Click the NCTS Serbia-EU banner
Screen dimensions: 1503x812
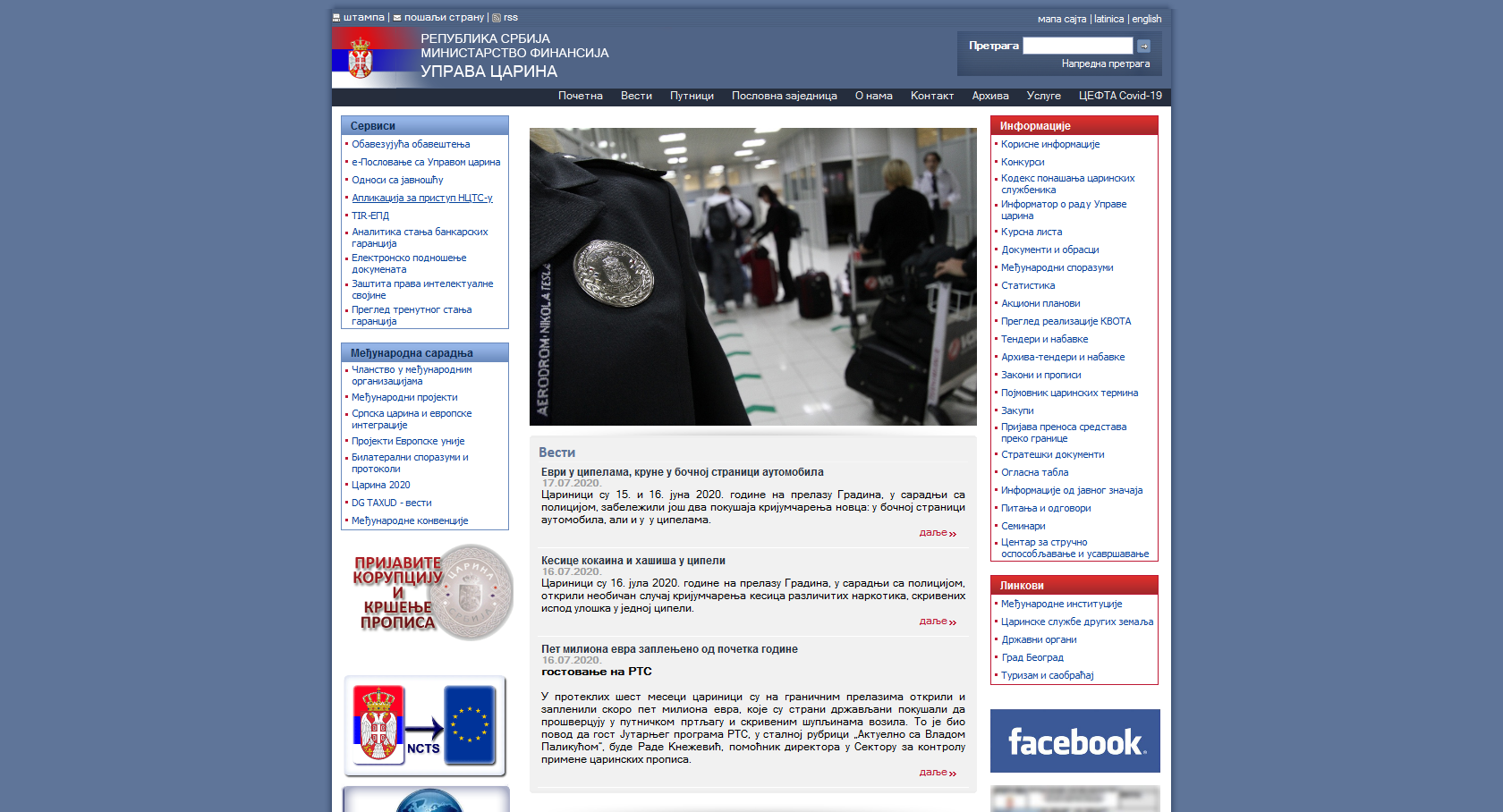pyautogui.click(x=425, y=725)
